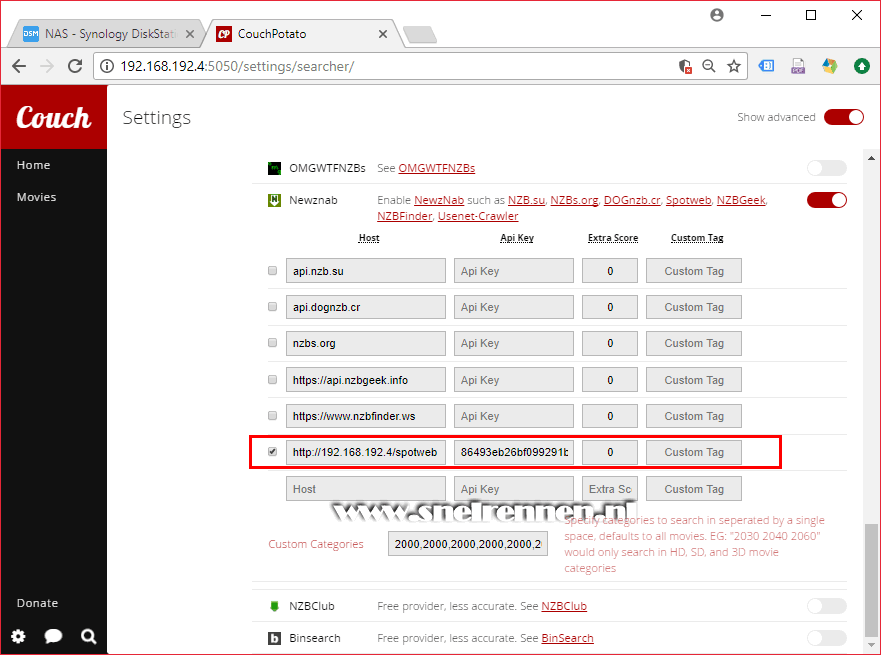Click the NZBClub provider icon

click(x=274, y=606)
